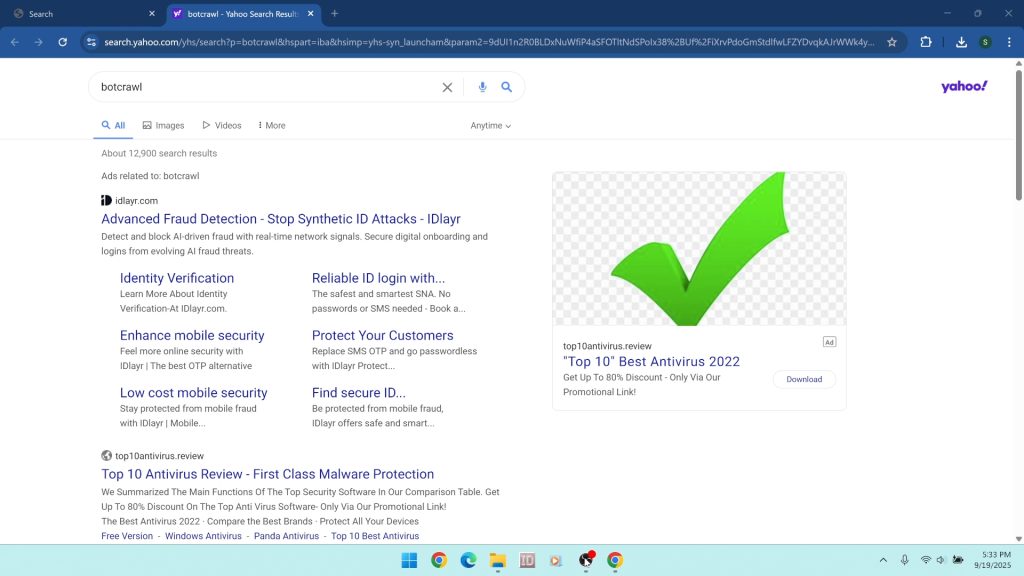
Task: Select the botcrawl Yahoo Search tab
Action: (243, 13)
